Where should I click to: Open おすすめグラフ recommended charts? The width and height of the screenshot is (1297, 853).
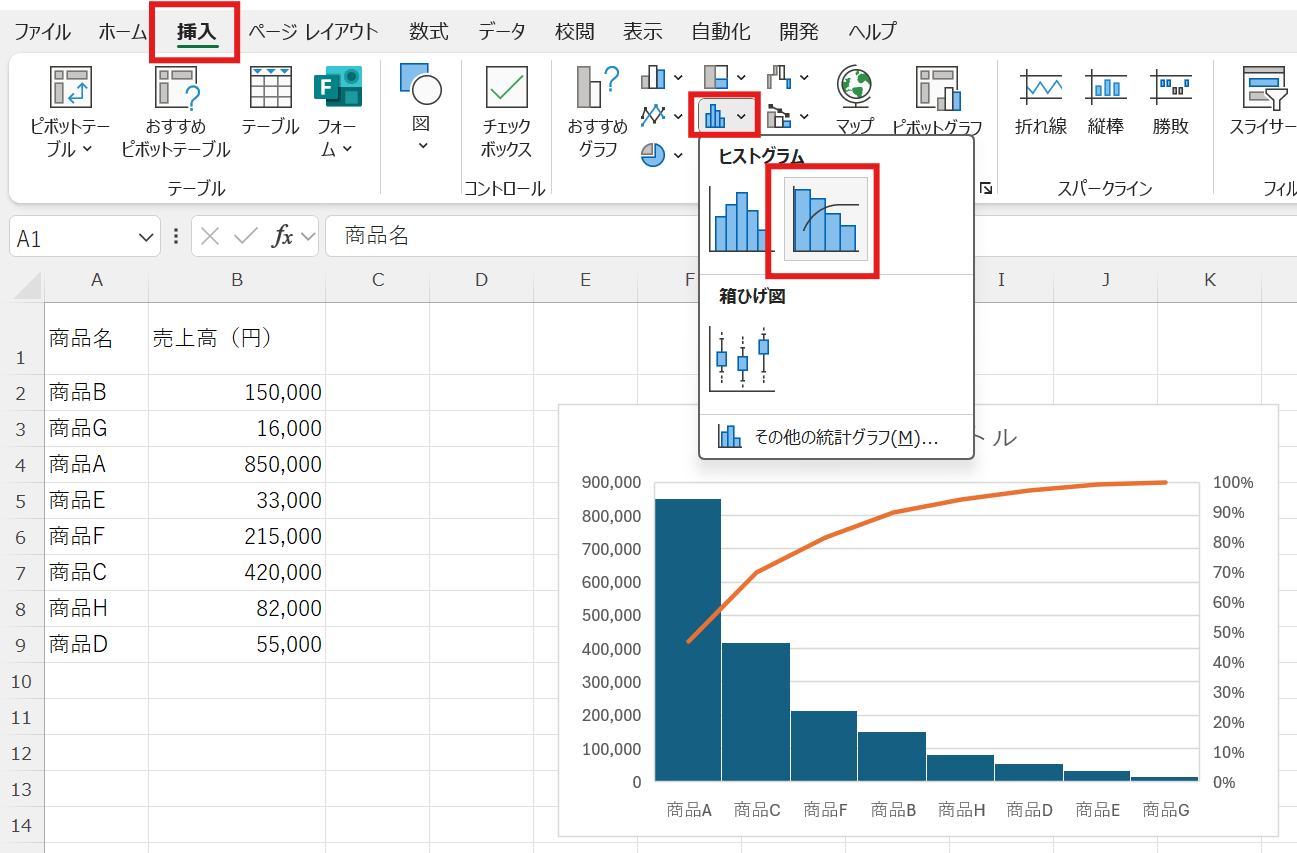(597, 89)
